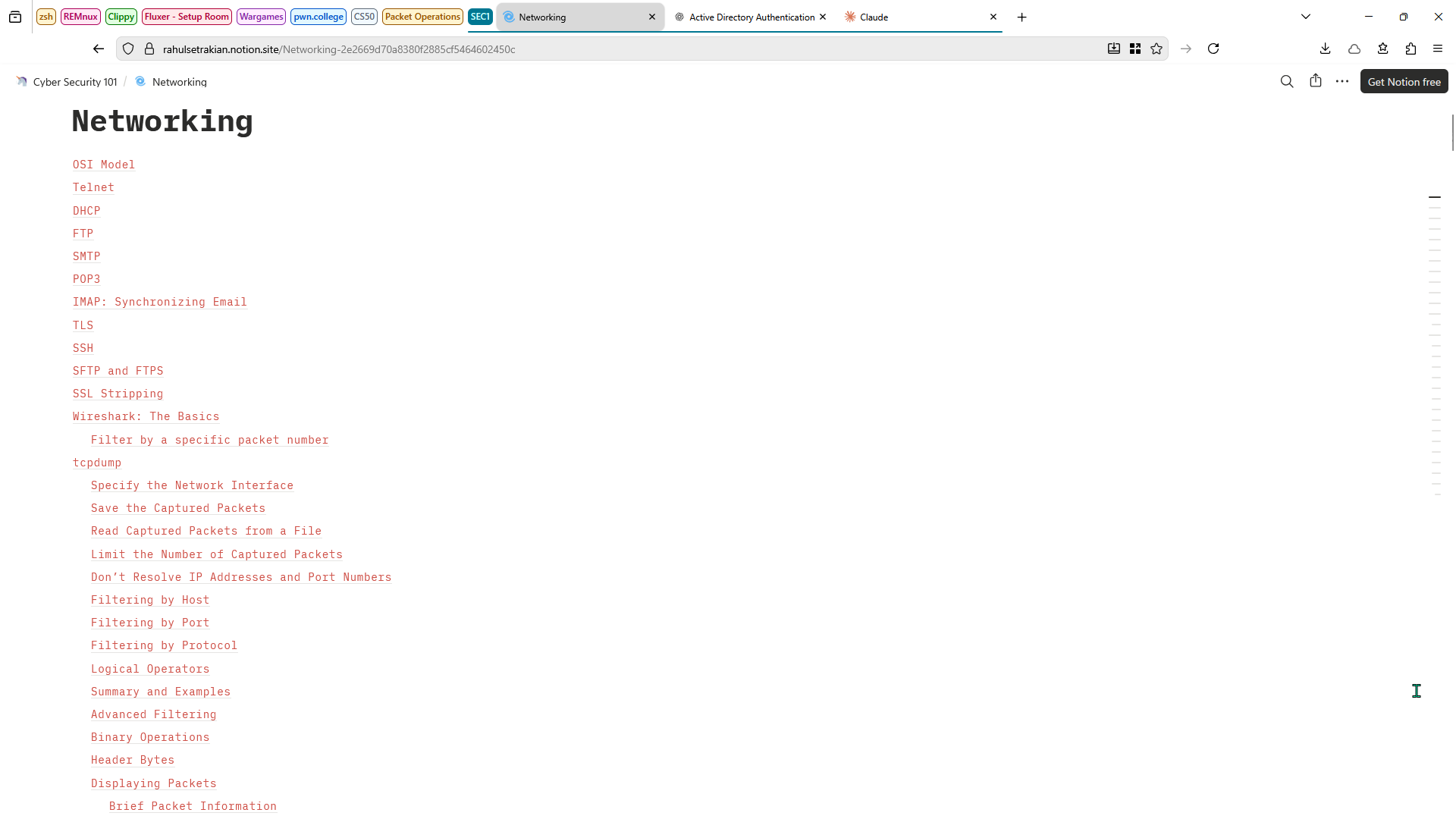The width and height of the screenshot is (1456, 819).
Task: Open the browser hamburger application menu
Action: point(1437,49)
